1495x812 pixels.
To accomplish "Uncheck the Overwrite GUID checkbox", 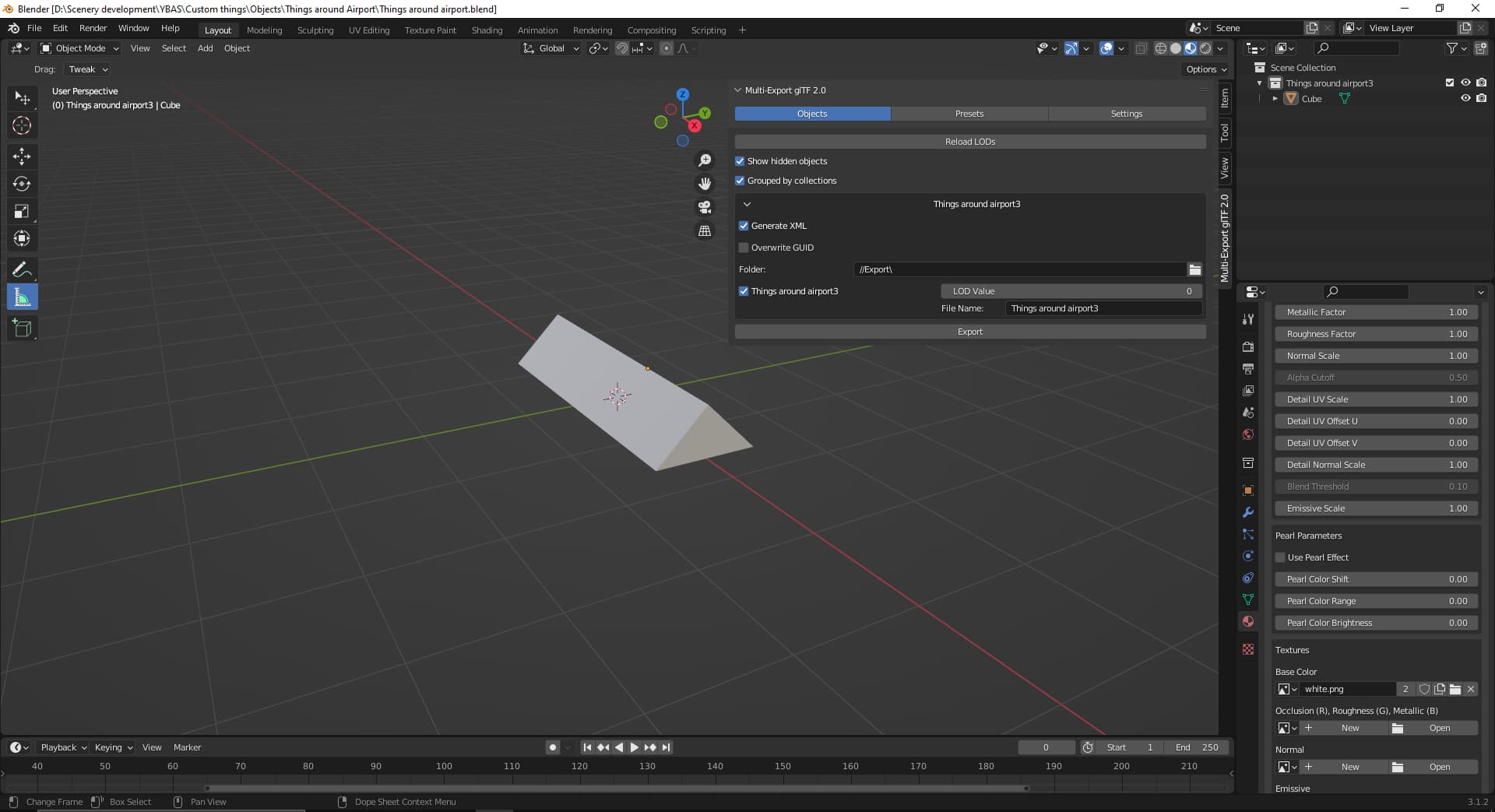I will coord(744,248).
